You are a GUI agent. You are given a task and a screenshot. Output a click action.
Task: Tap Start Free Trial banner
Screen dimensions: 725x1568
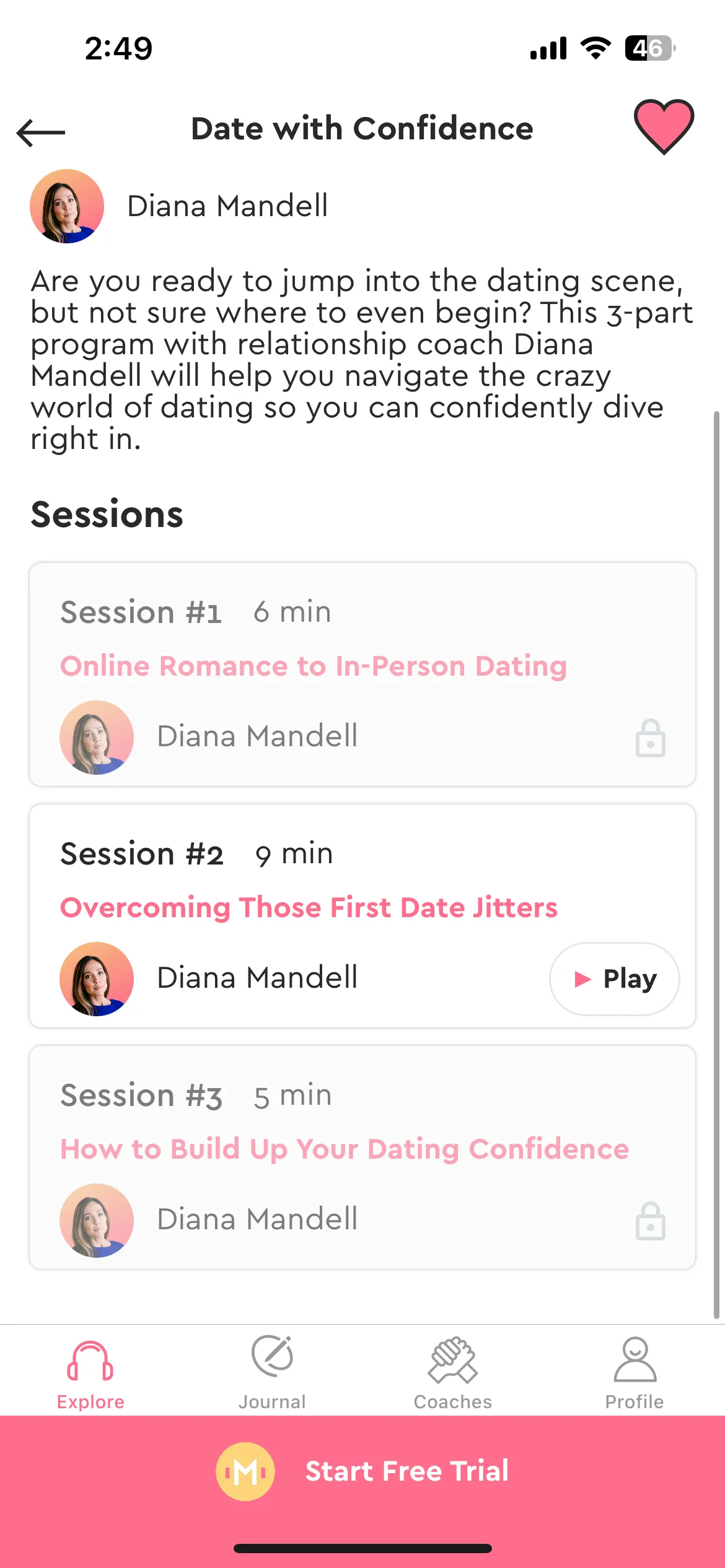tap(362, 1471)
